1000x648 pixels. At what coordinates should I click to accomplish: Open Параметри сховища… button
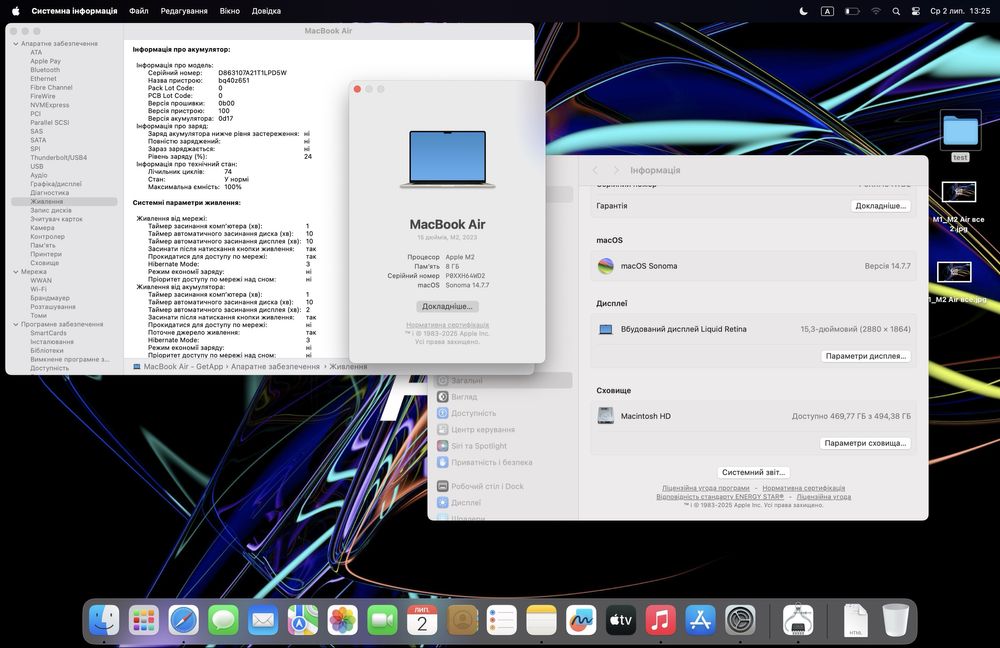click(x=865, y=443)
